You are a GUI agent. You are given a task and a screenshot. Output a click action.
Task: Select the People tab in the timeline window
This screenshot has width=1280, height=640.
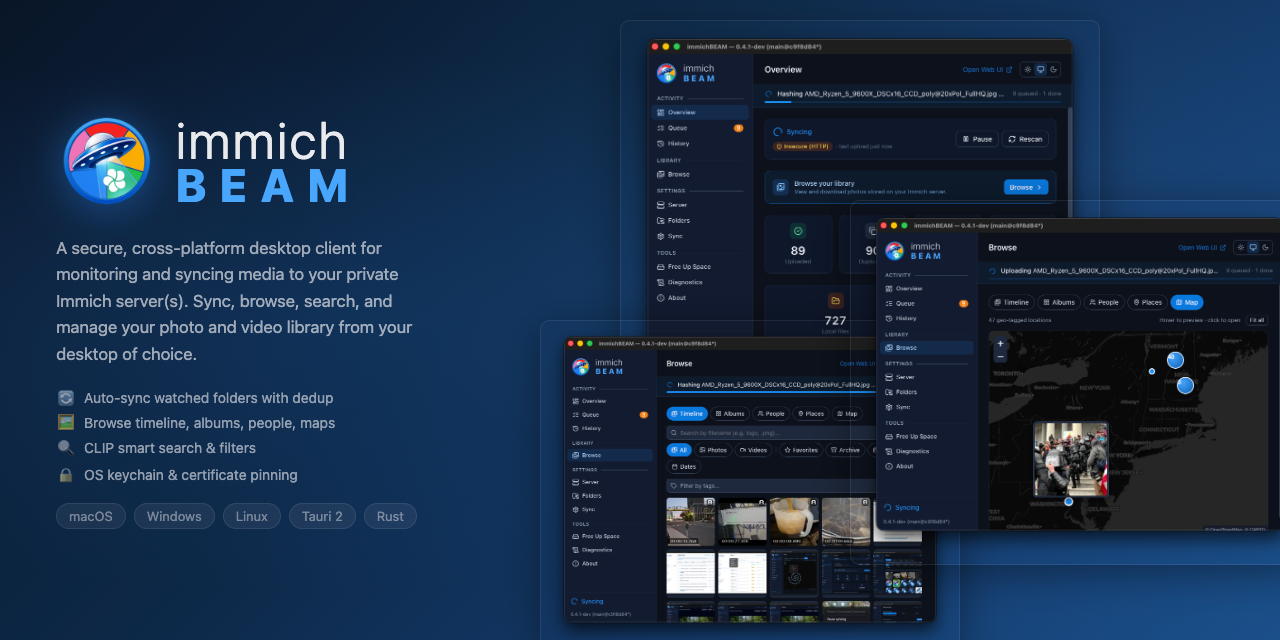pyautogui.click(x=770, y=413)
